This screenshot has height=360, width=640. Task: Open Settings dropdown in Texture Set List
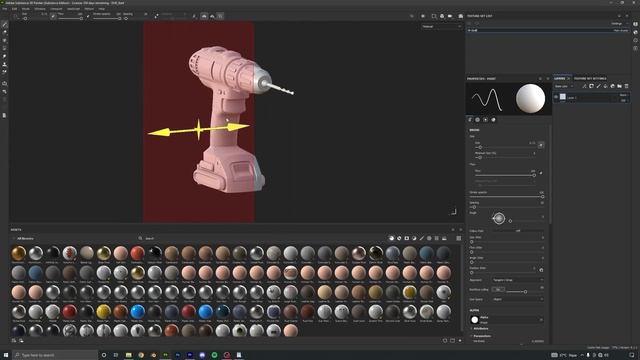pos(618,24)
